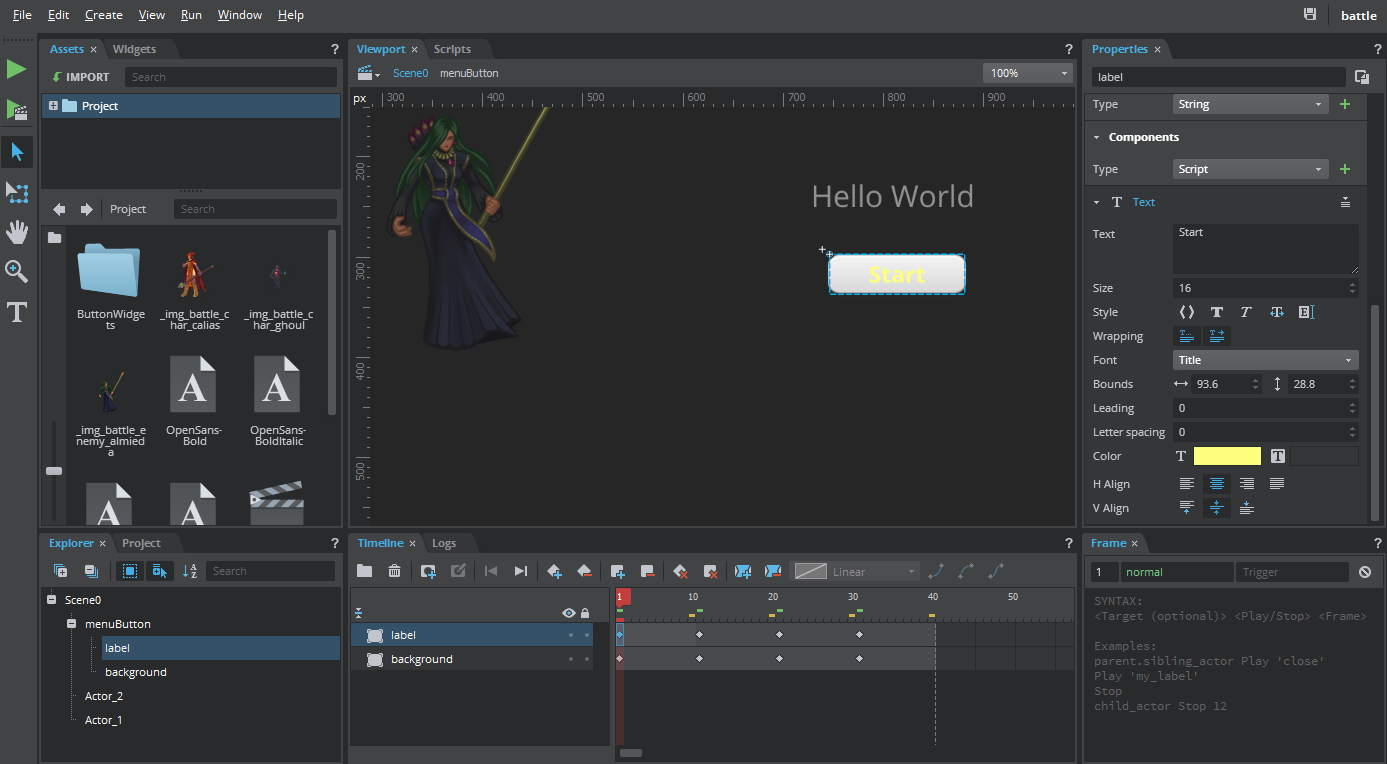Toggle bold text style
This screenshot has width=1387, height=764.
1217,312
